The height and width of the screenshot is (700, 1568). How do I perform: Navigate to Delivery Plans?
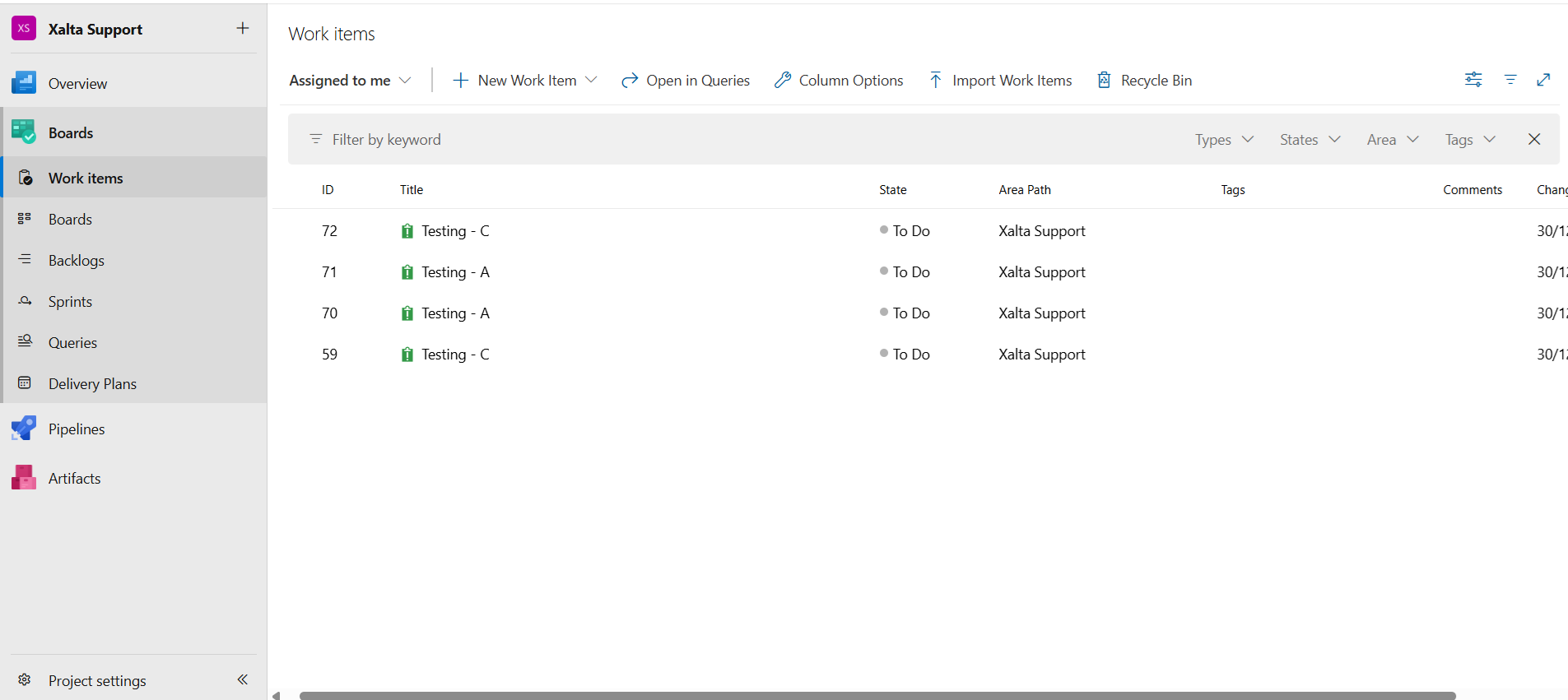92,384
